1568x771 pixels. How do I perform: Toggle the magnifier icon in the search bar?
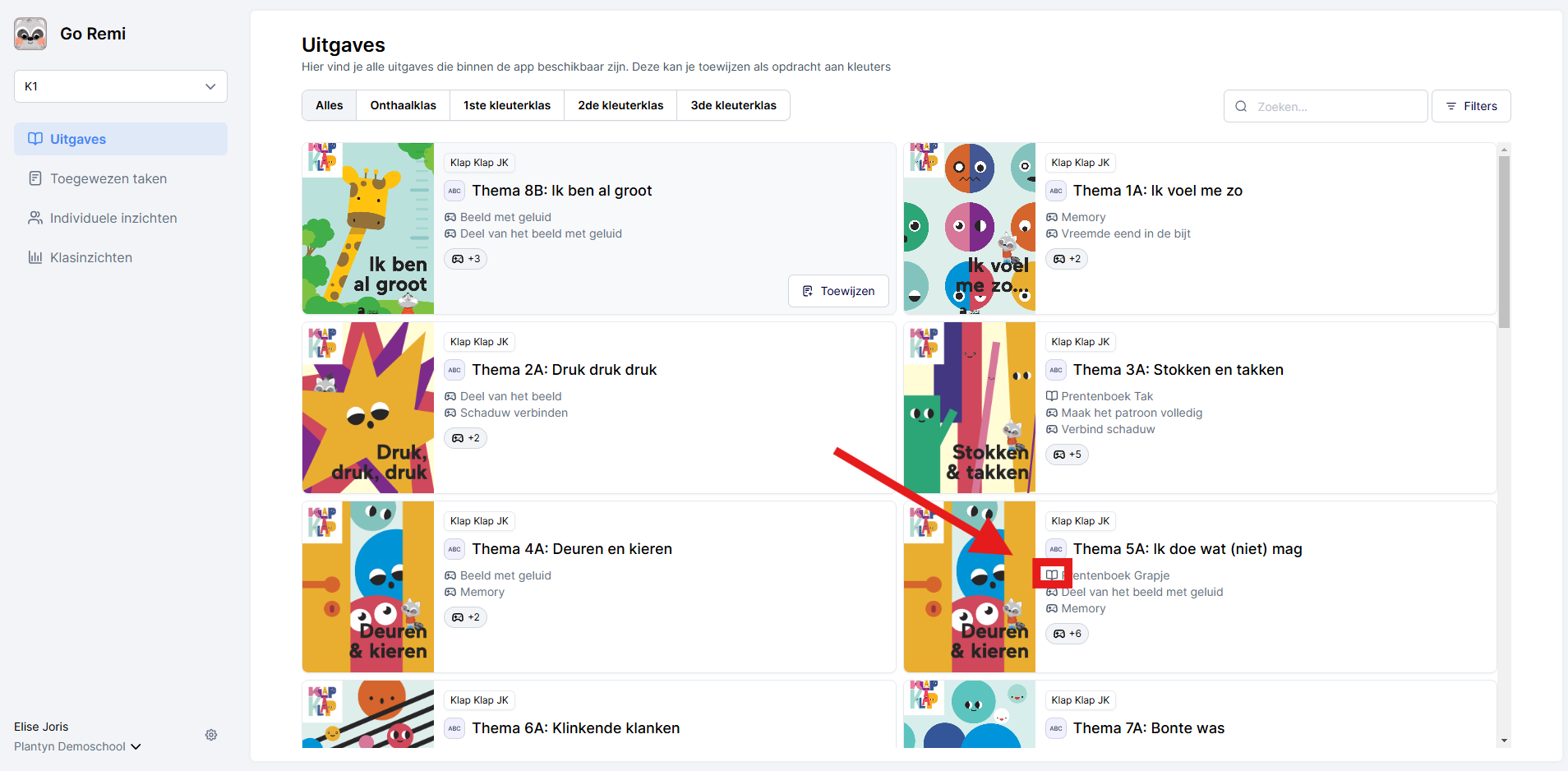click(1241, 106)
